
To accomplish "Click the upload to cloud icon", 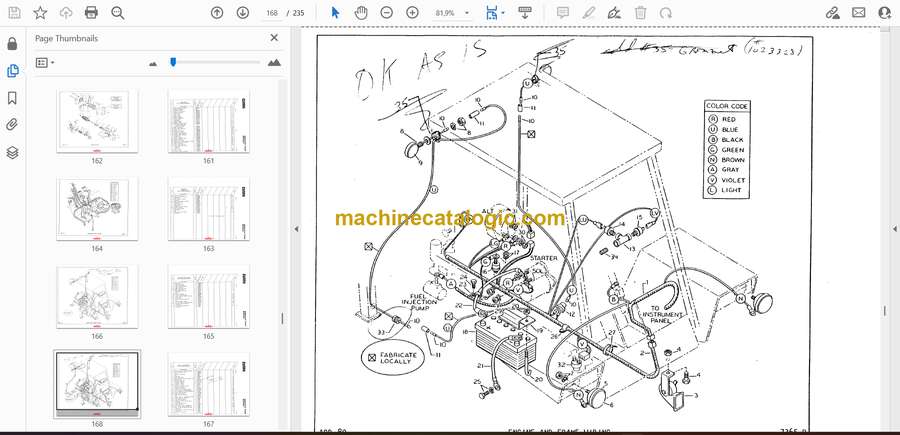I will pos(66,13).
